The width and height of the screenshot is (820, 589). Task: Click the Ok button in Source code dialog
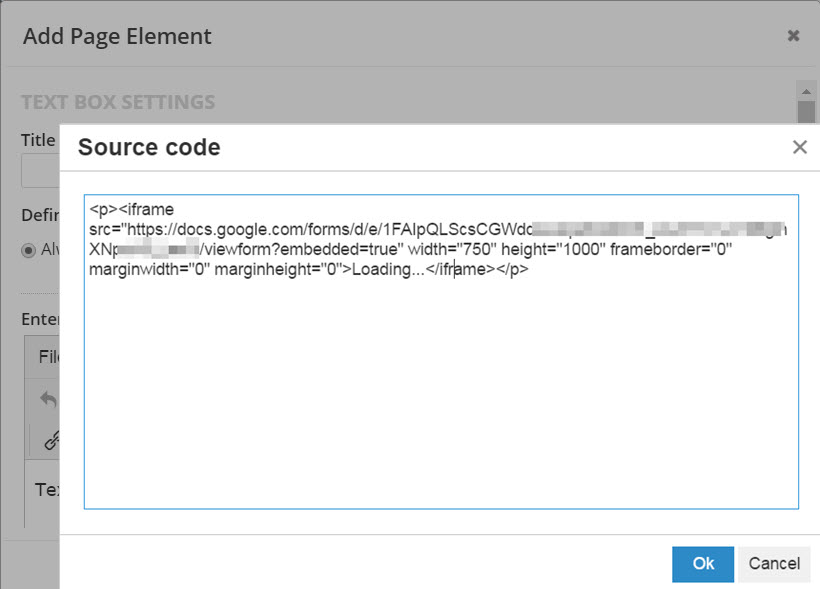pos(703,564)
